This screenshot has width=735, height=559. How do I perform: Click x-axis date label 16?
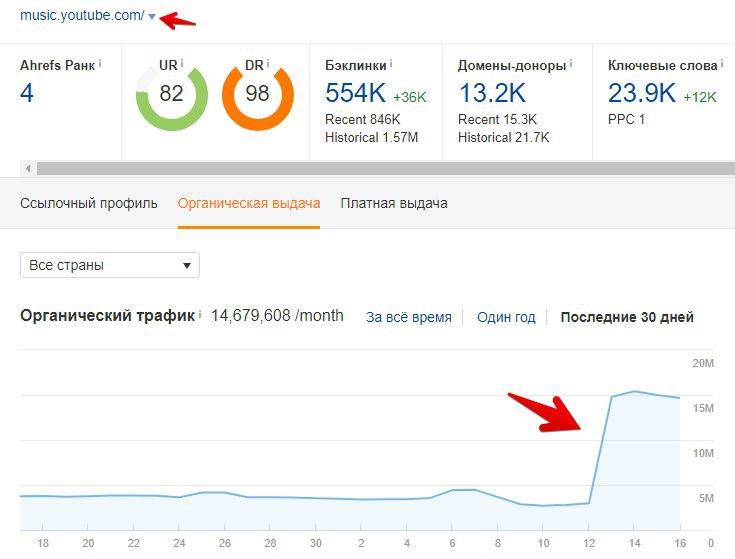680,543
